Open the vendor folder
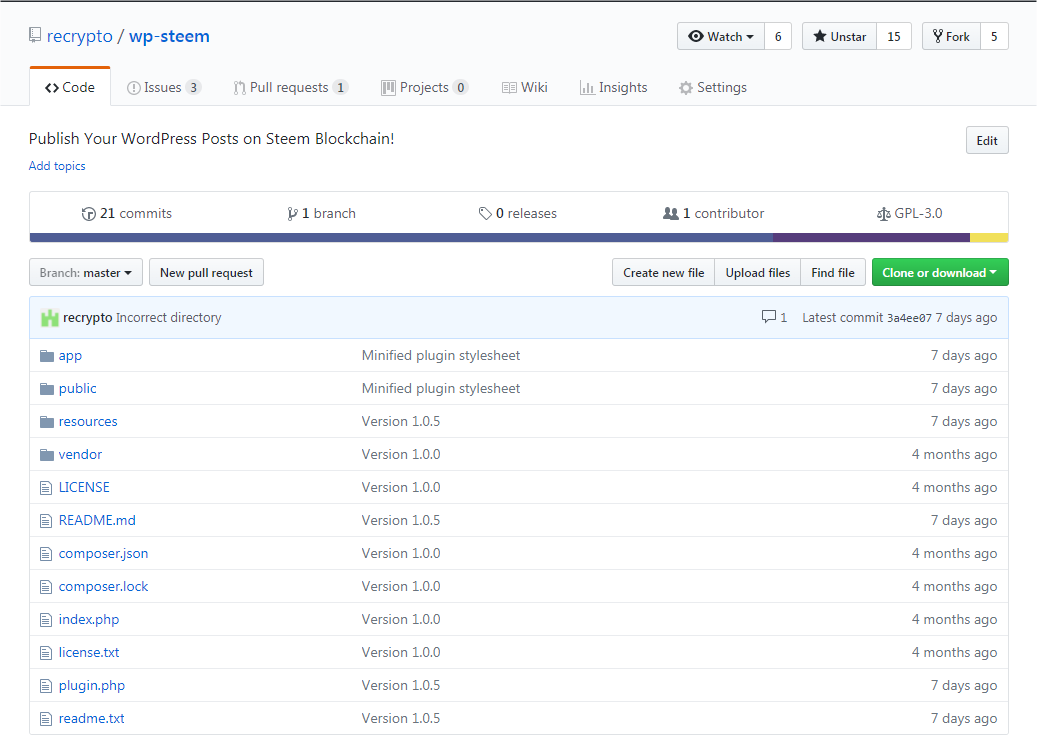Viewport: 1037px width, 745px height. click(x=80, y=455)
